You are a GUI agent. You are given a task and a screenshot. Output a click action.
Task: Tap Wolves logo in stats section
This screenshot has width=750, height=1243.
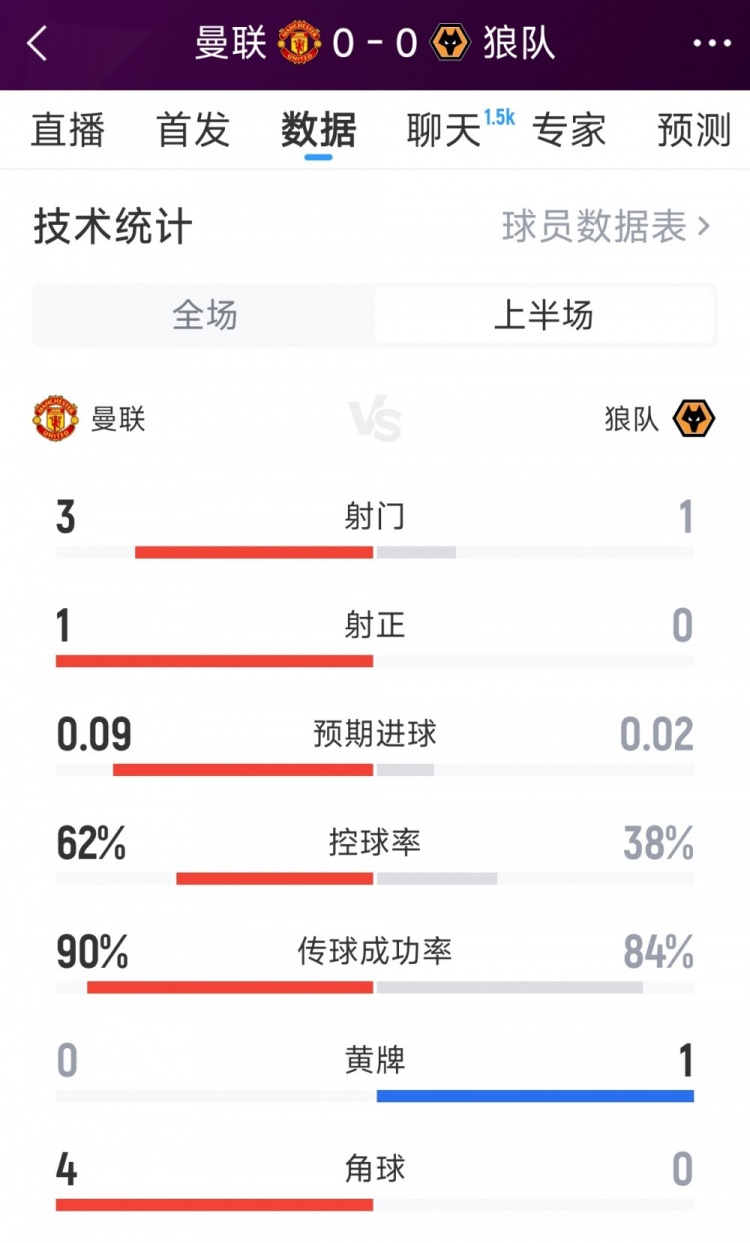tap(694, 418)
